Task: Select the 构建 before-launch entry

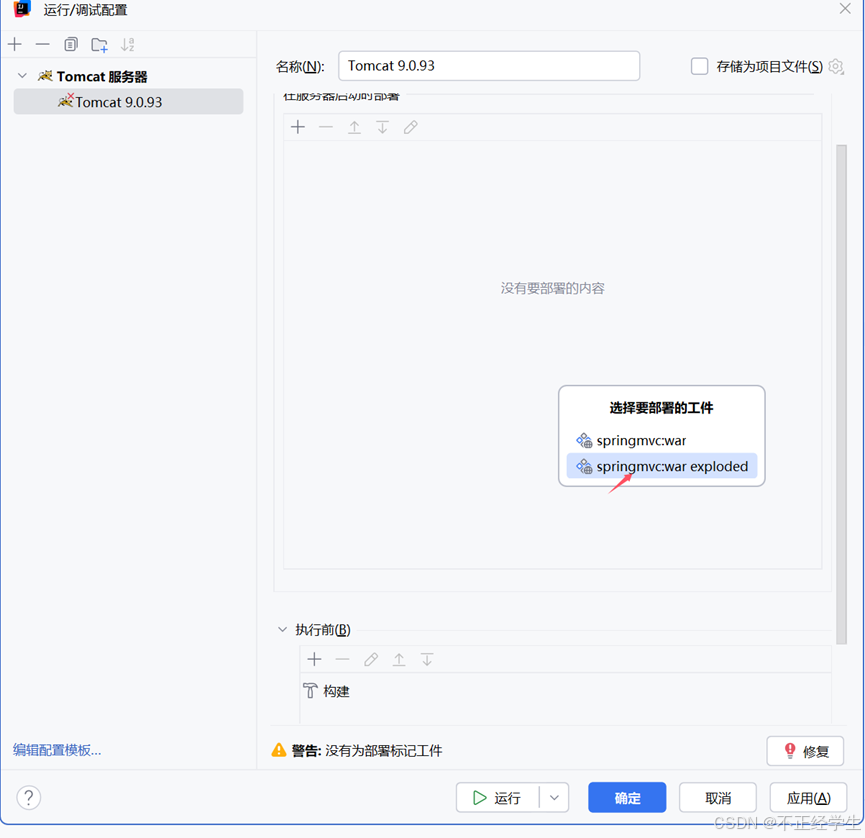Action: pos(327,691)
